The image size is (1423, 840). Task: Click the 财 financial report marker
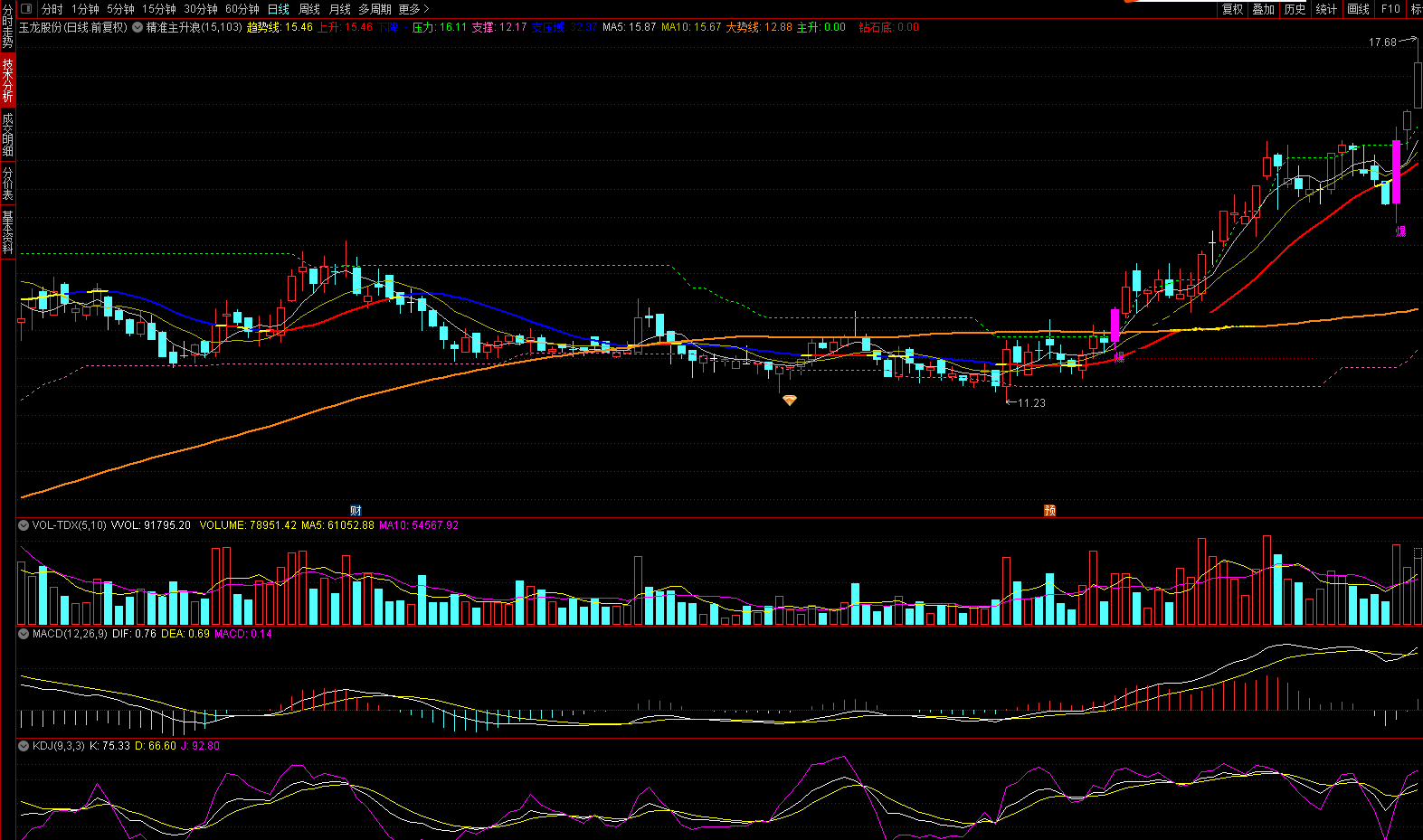pyautogui.click(x=356, y=511)
